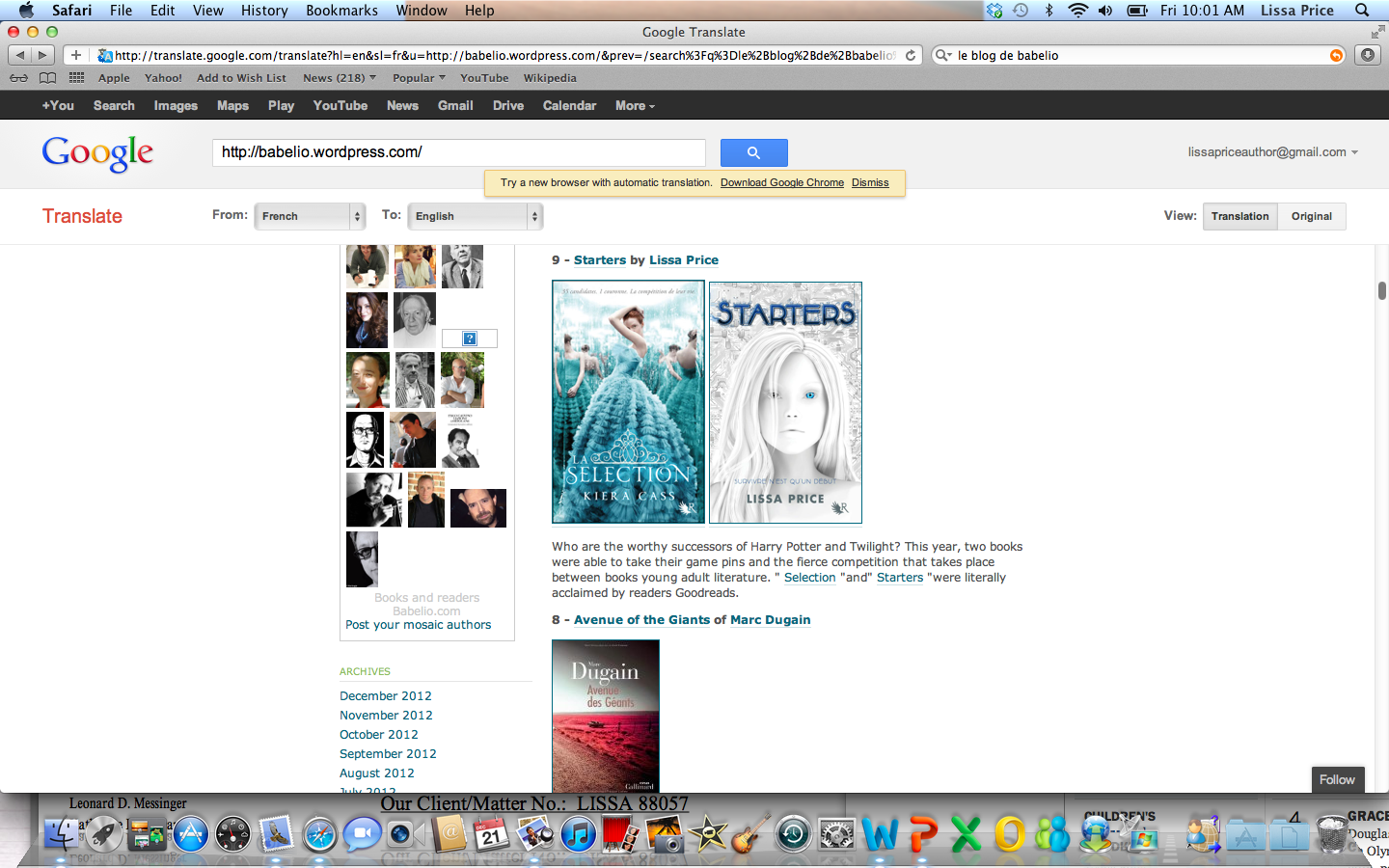Open System Preferences gear in the Dock
This screenshot has width=1389, height=868.
click(836, 833)
